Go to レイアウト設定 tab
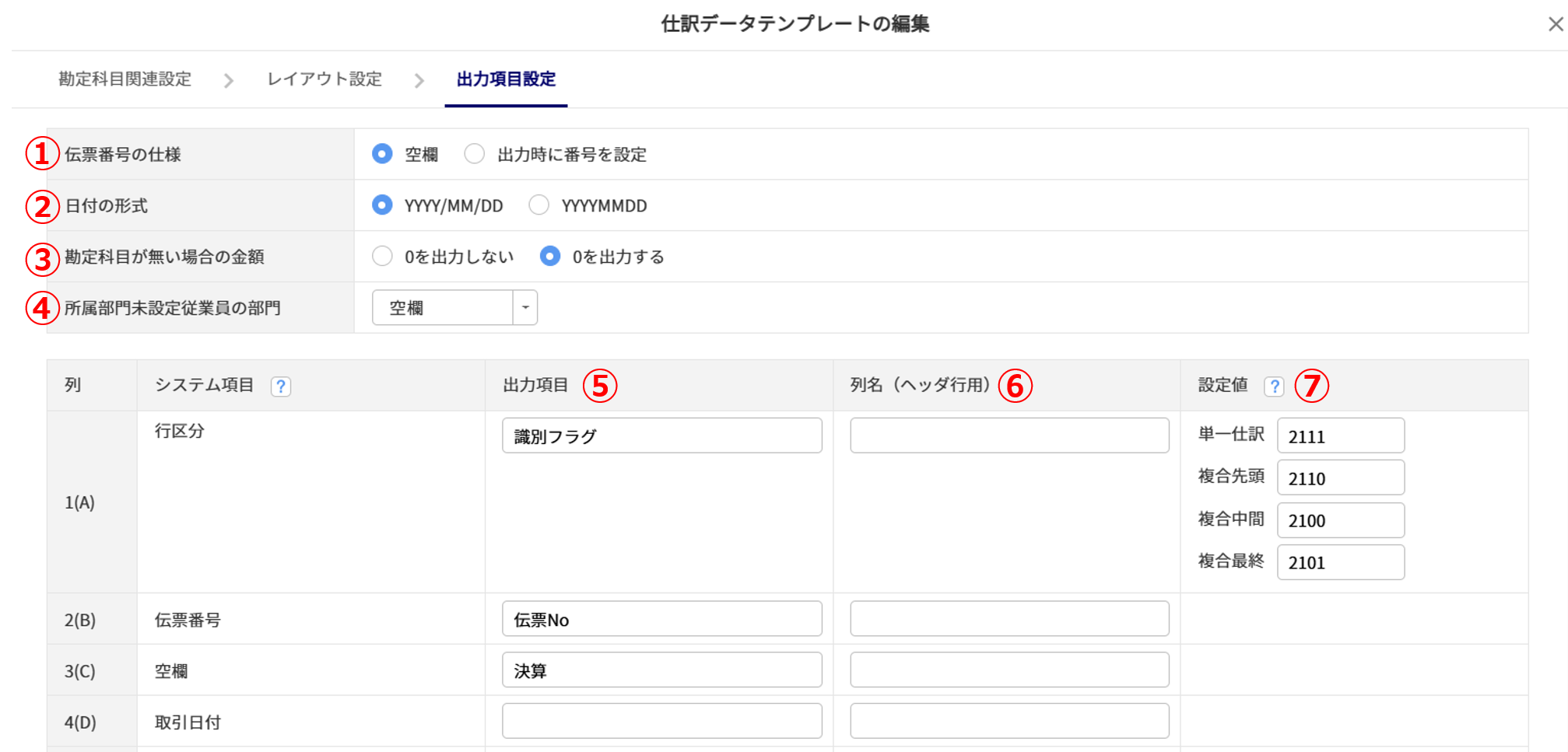The image size is (1568, 752). coord(324,79)
